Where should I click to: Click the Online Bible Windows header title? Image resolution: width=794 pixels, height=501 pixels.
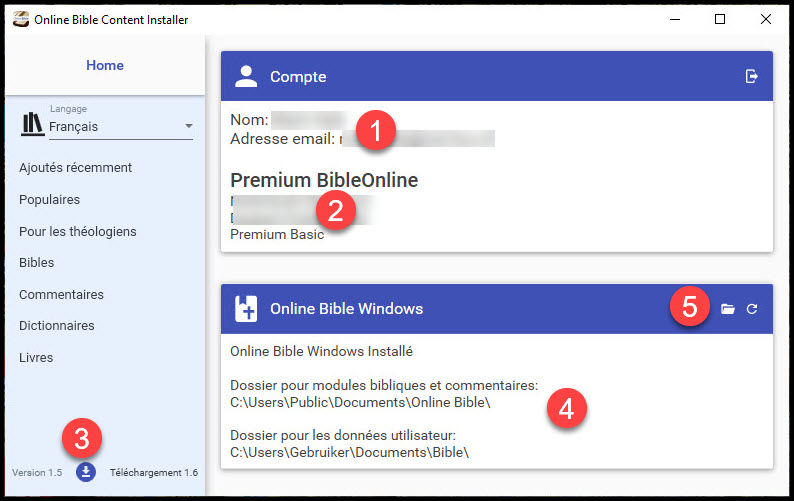[346, 309]
